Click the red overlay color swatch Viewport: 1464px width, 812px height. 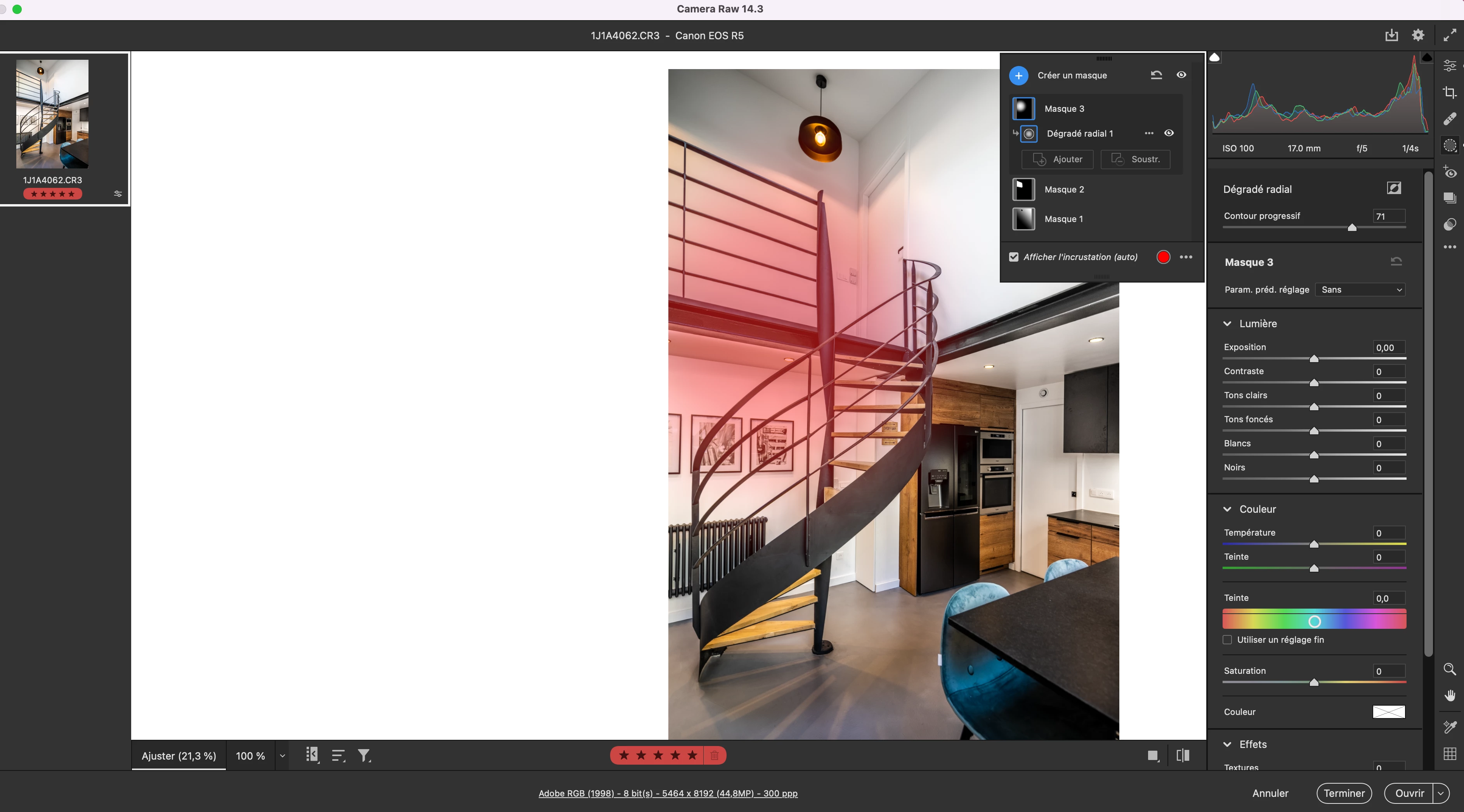[x=1163, y=257]
